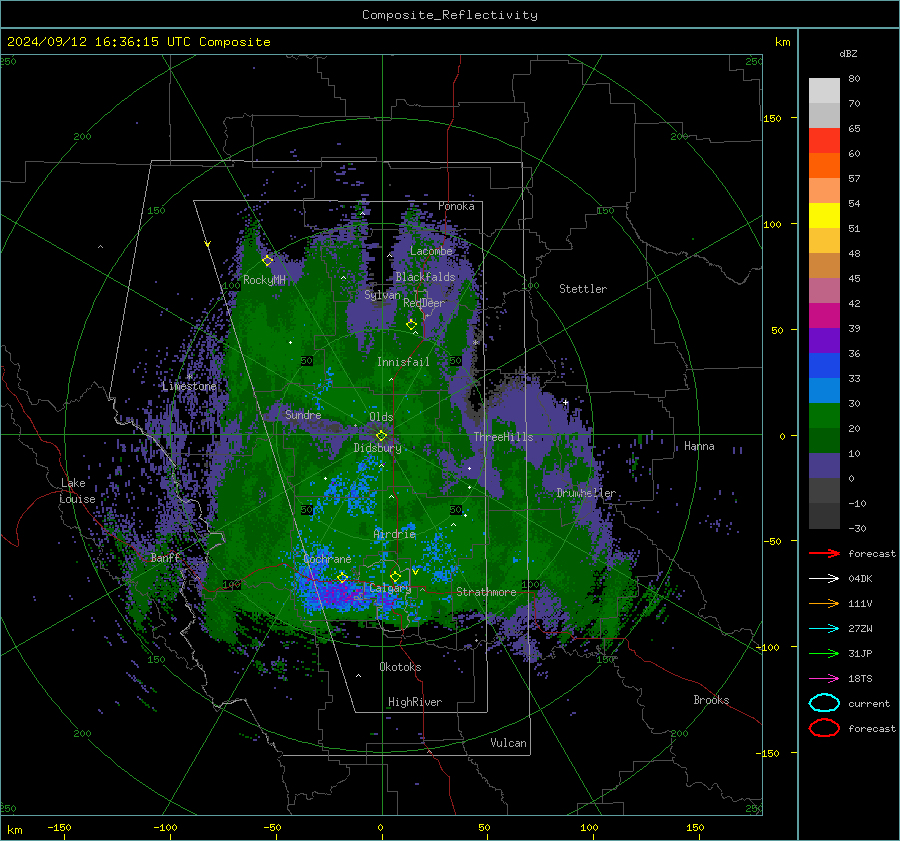Click the Lake Louise label
The height and width of the screenshot is (841, 900).
click(77, 491)
